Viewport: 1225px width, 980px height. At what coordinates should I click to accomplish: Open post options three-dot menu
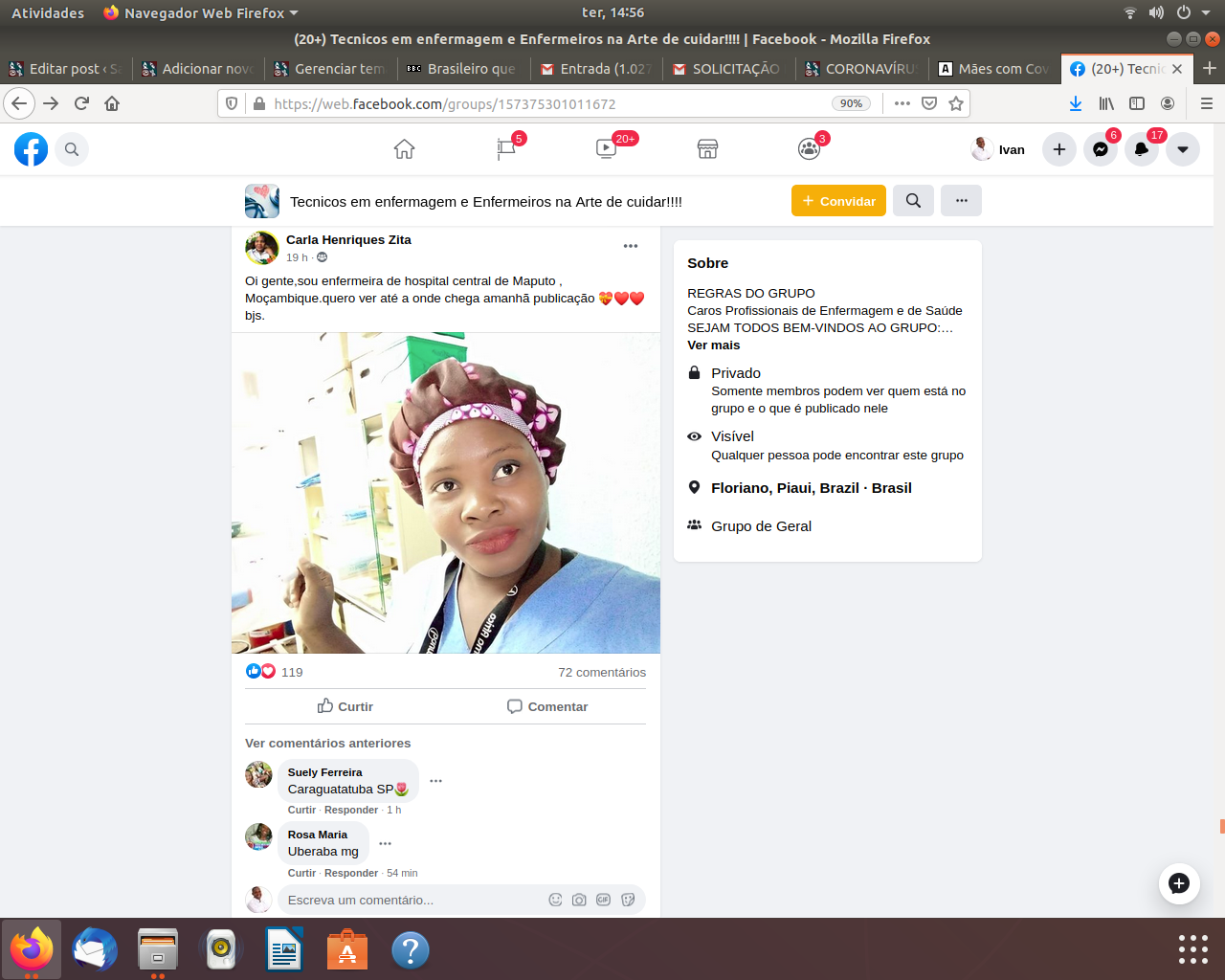(x=630, y=247)
